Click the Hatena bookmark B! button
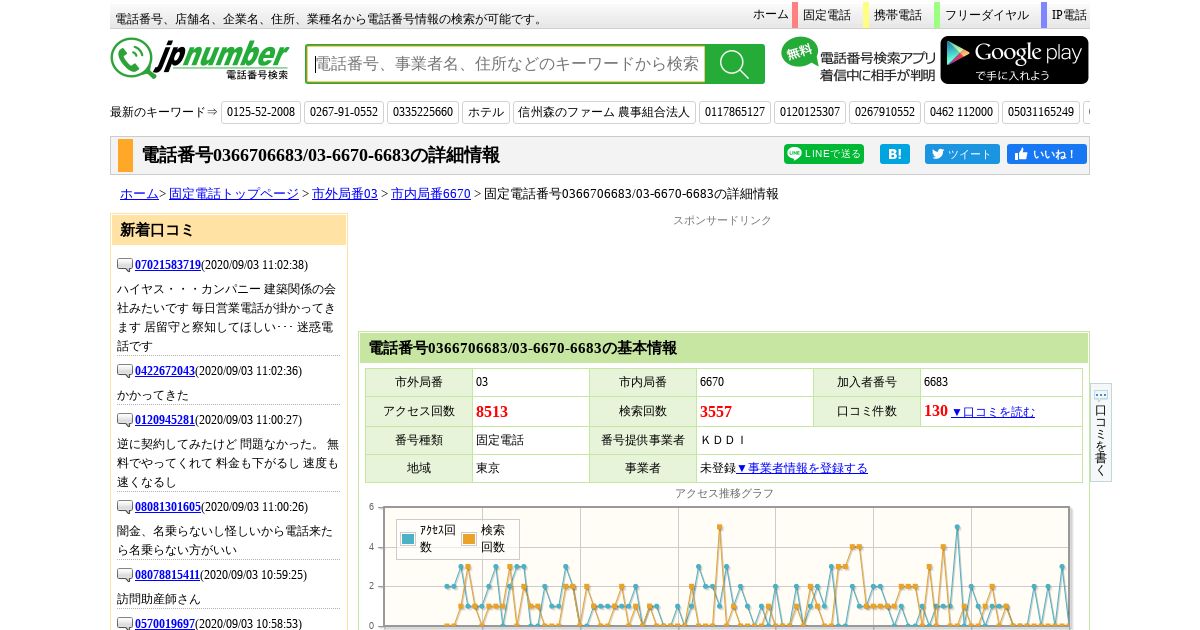Viewport: 1200px width, 630px height. 894,154
